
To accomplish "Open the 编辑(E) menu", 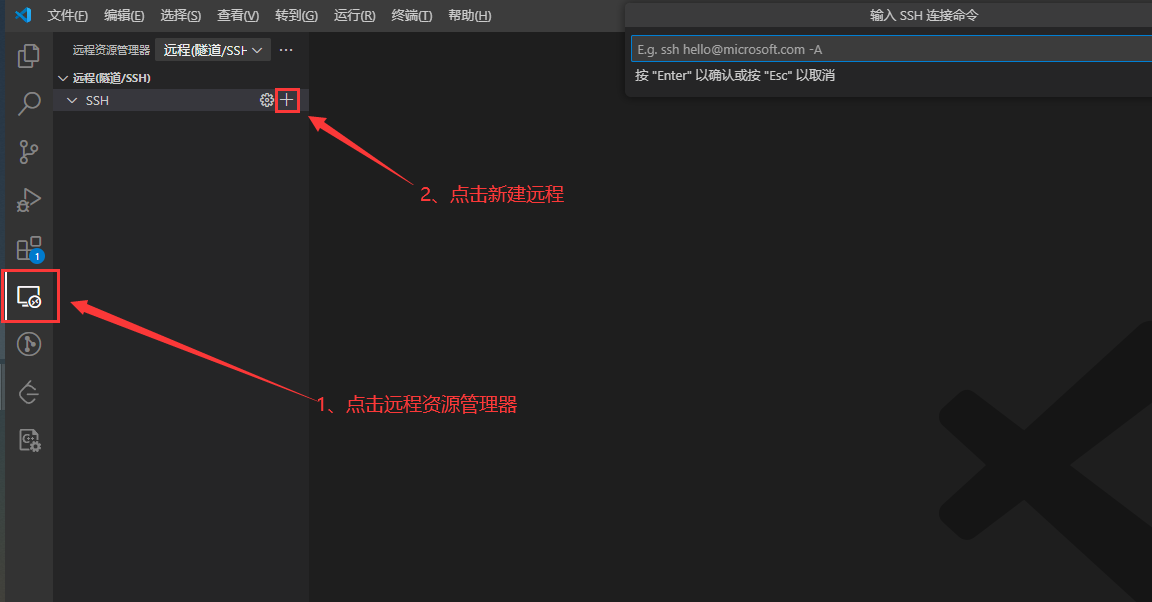I will (x=124, y=15).
